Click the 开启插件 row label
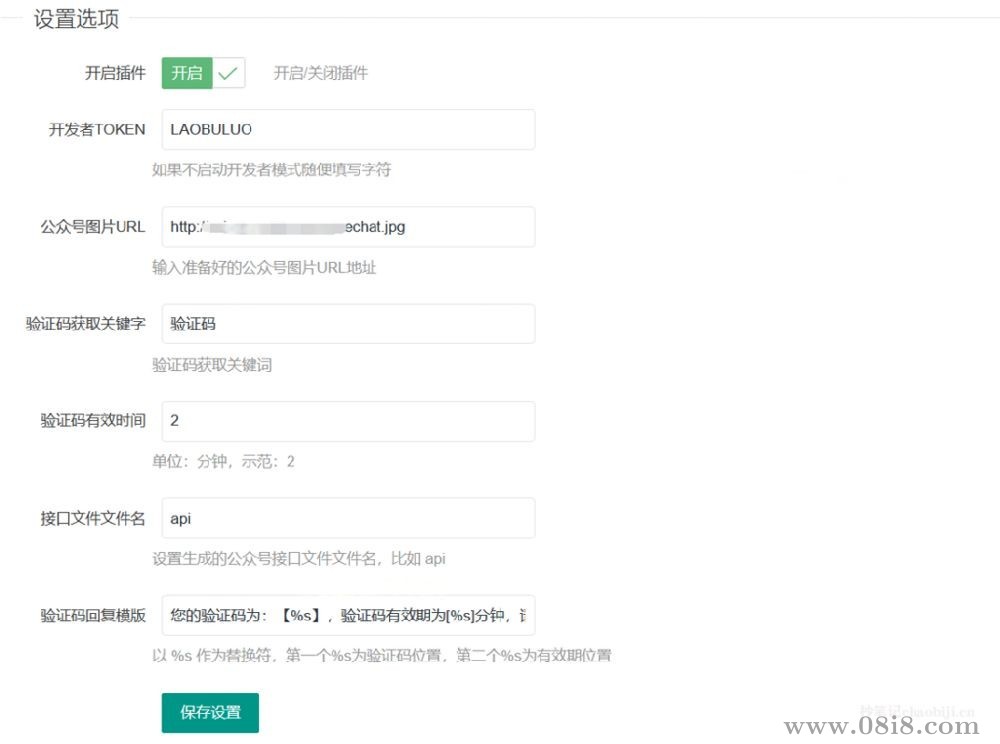The image size is (1000, 744). 116,72
